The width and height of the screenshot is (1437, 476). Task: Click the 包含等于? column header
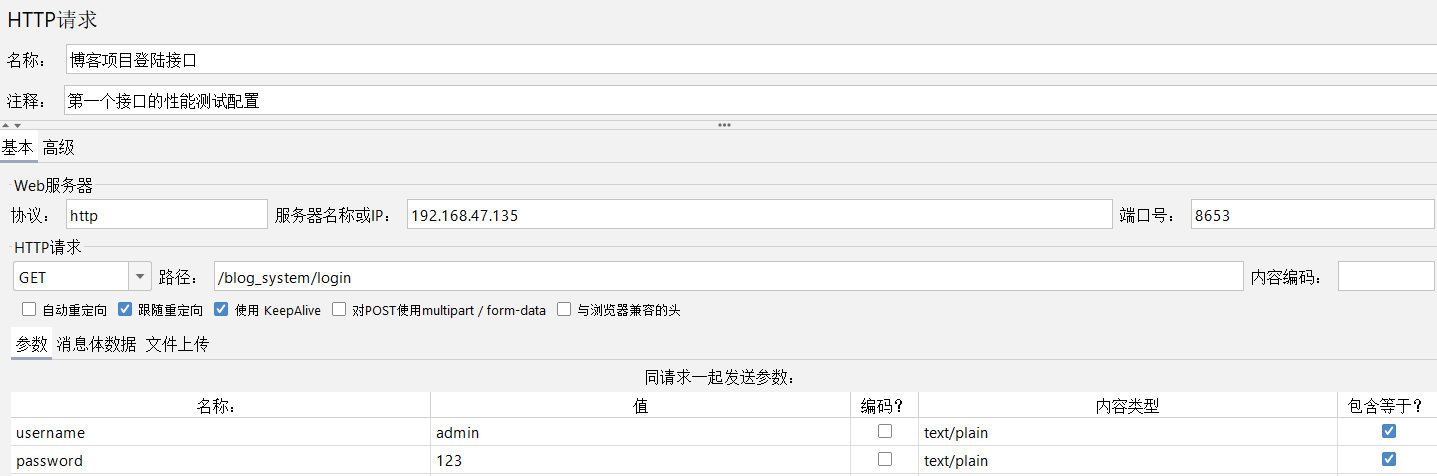click(x=1387, y=405)
